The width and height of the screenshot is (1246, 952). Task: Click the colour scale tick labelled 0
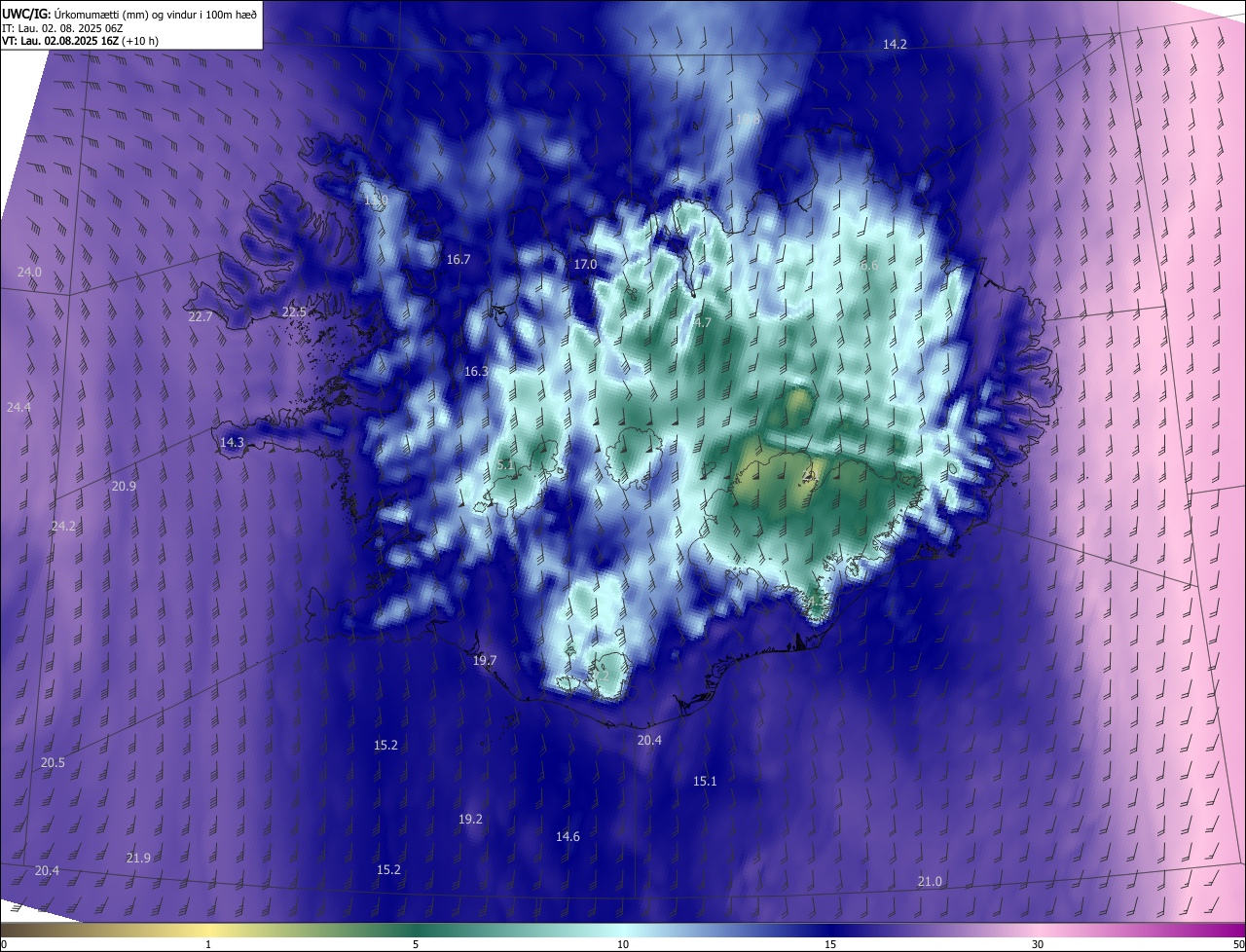point(3,944)
